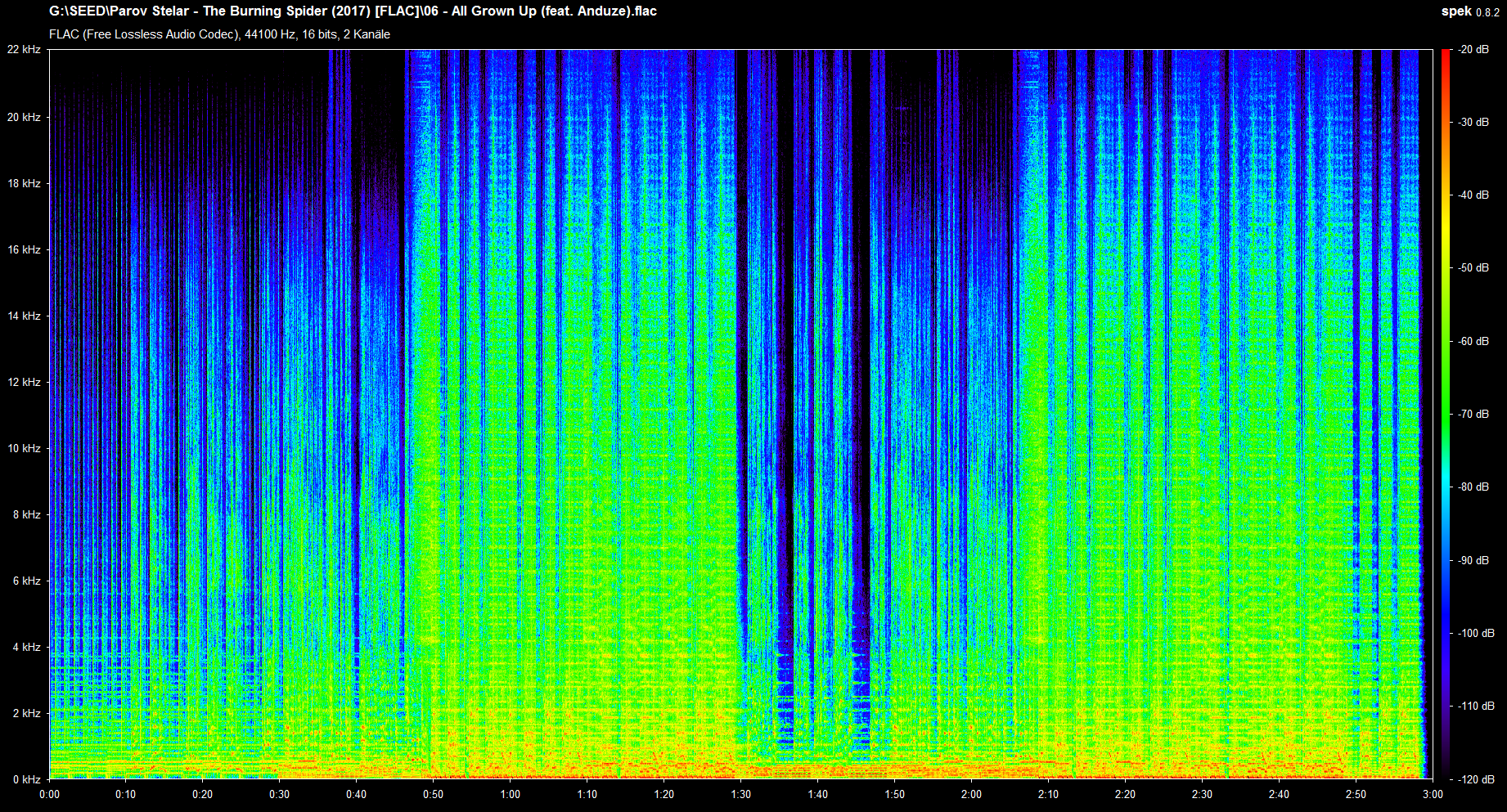Click the red top of the color bar
1507x812 pixels.
point(1446,54)
